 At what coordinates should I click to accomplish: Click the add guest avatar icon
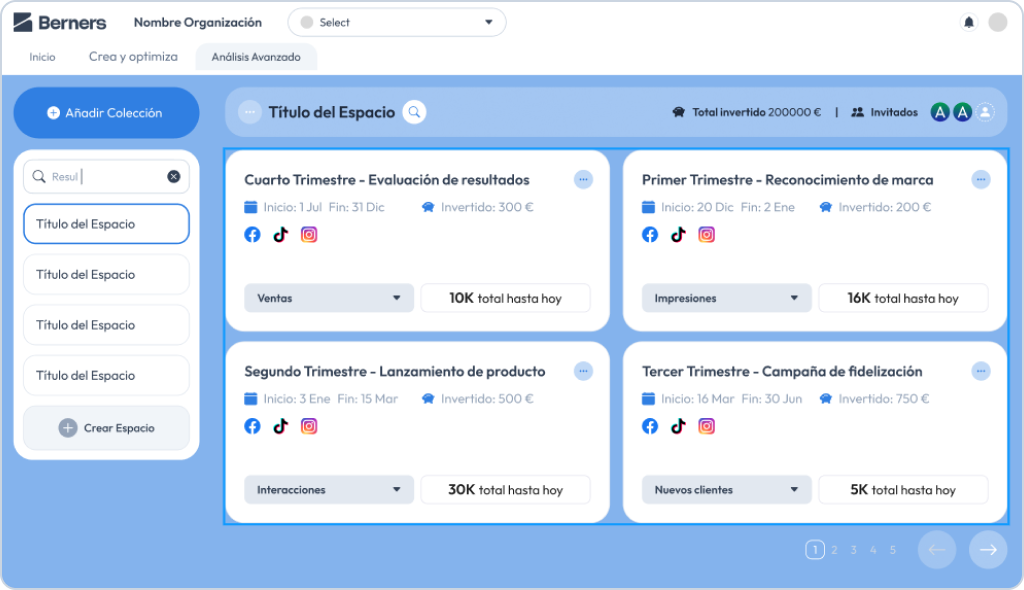[x=986, y=112]
